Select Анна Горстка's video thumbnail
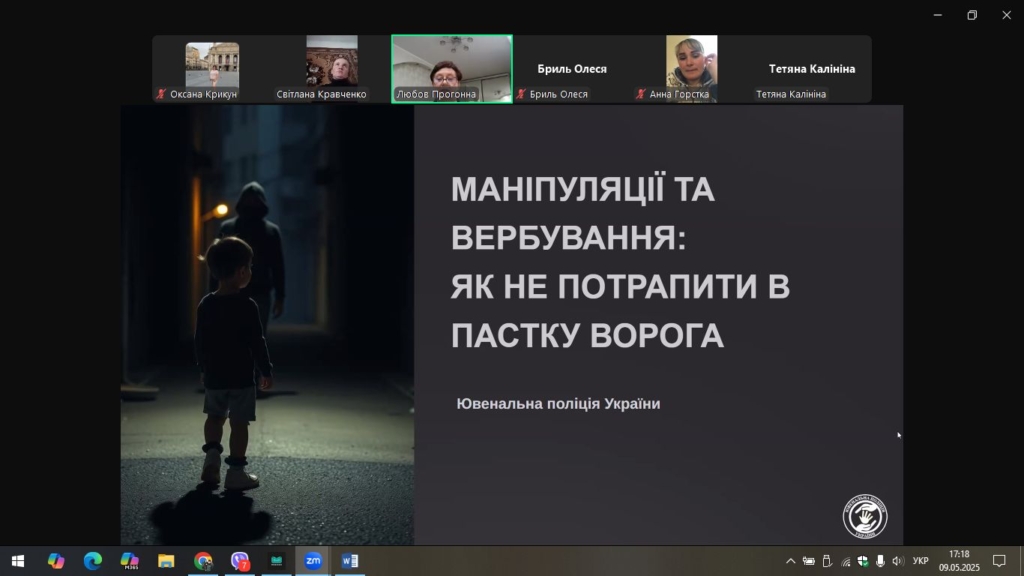The height and width of the screenshot is (576, 1024). [x=691, y=65]
